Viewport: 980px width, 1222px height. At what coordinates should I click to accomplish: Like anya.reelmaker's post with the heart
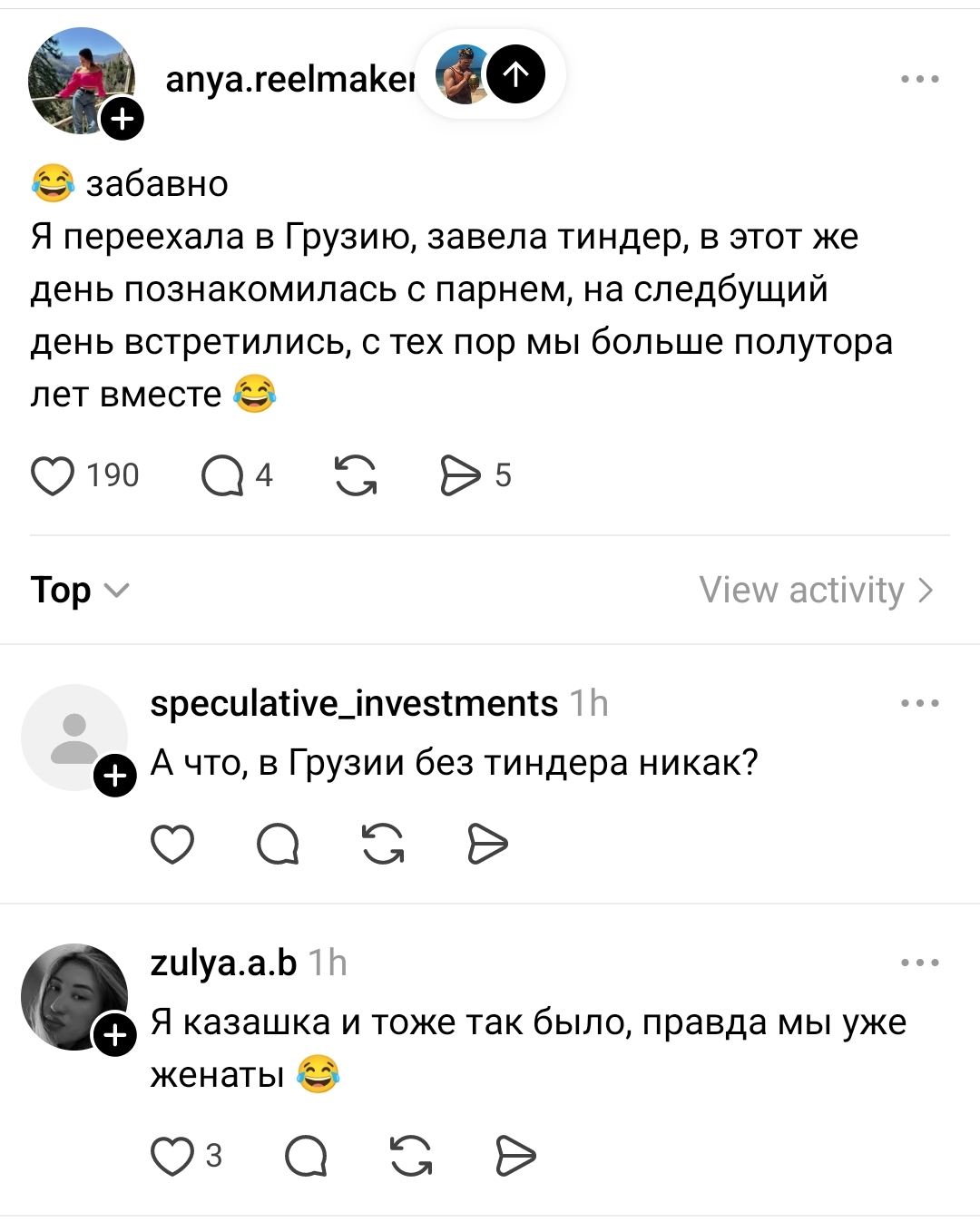(53, 475)
